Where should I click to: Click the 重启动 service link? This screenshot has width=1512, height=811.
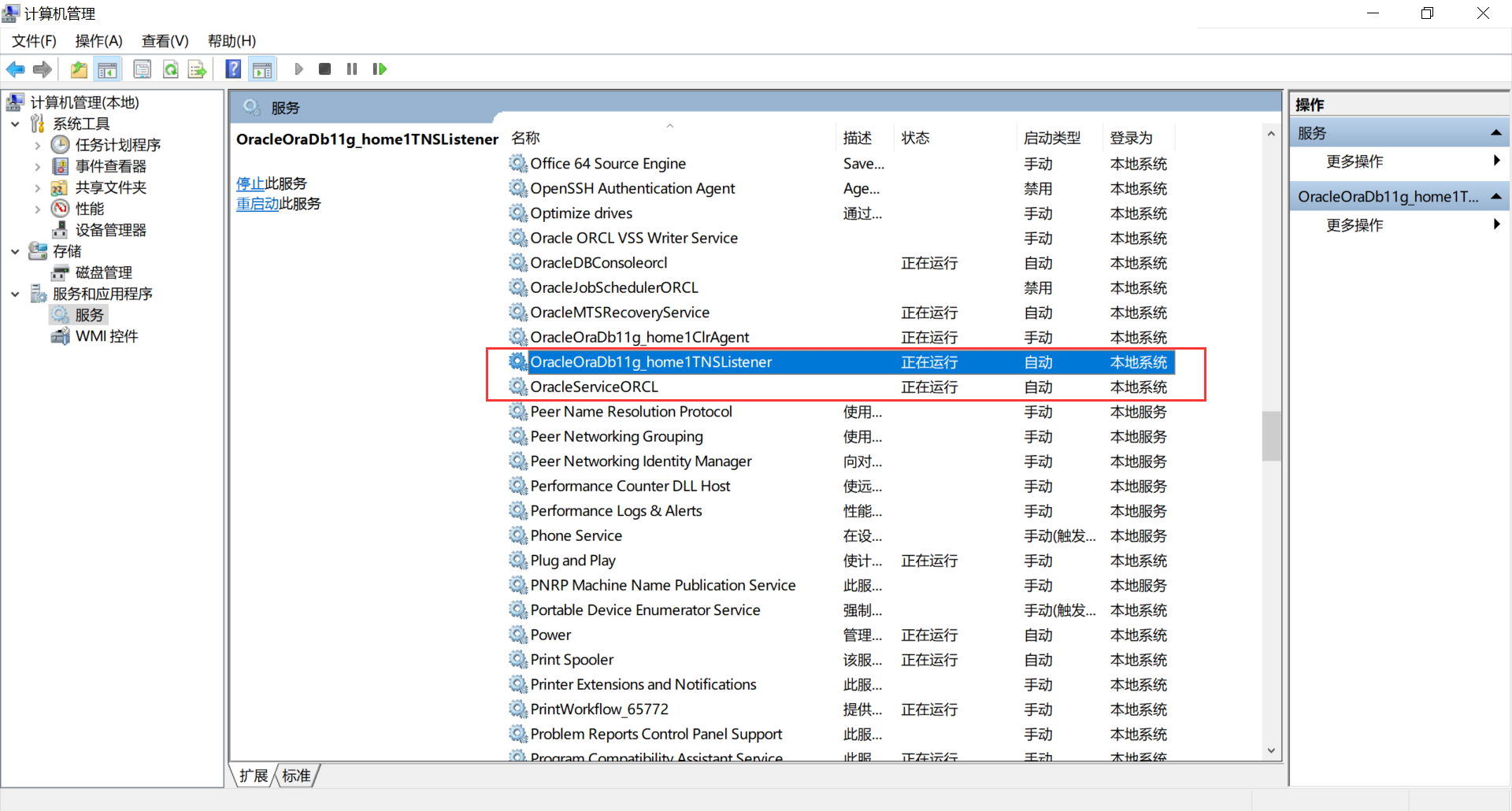[258, 204]
